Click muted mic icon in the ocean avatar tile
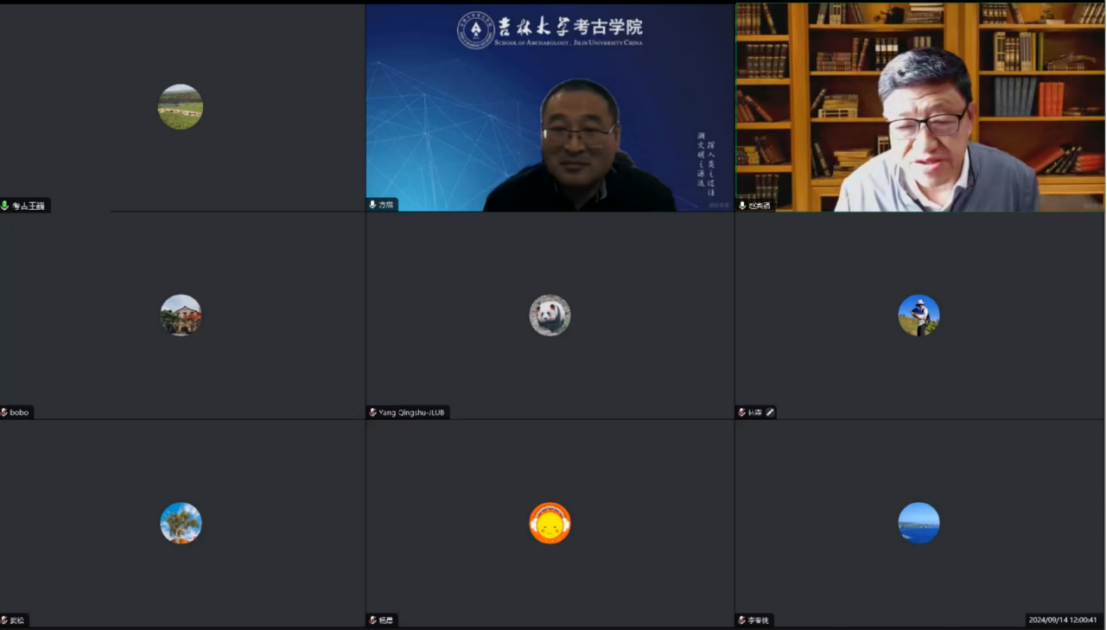The image size is (1107, 630). (741, 620)
